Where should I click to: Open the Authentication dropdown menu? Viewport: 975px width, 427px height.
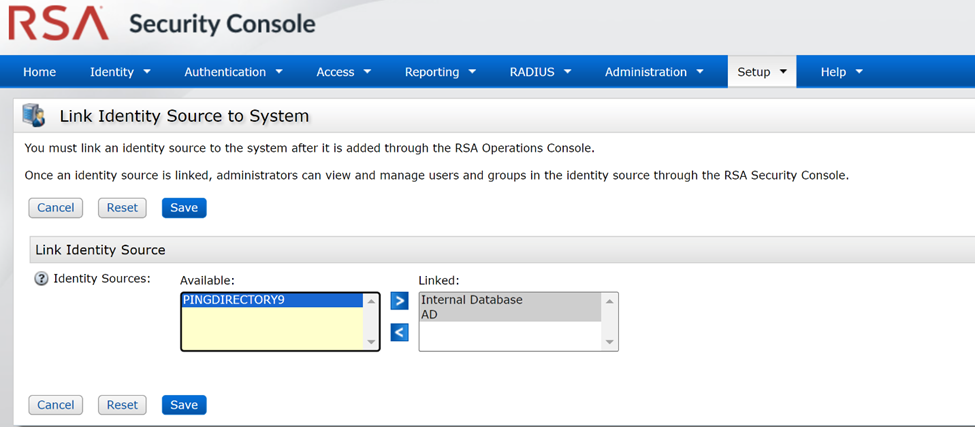[233, 72]
